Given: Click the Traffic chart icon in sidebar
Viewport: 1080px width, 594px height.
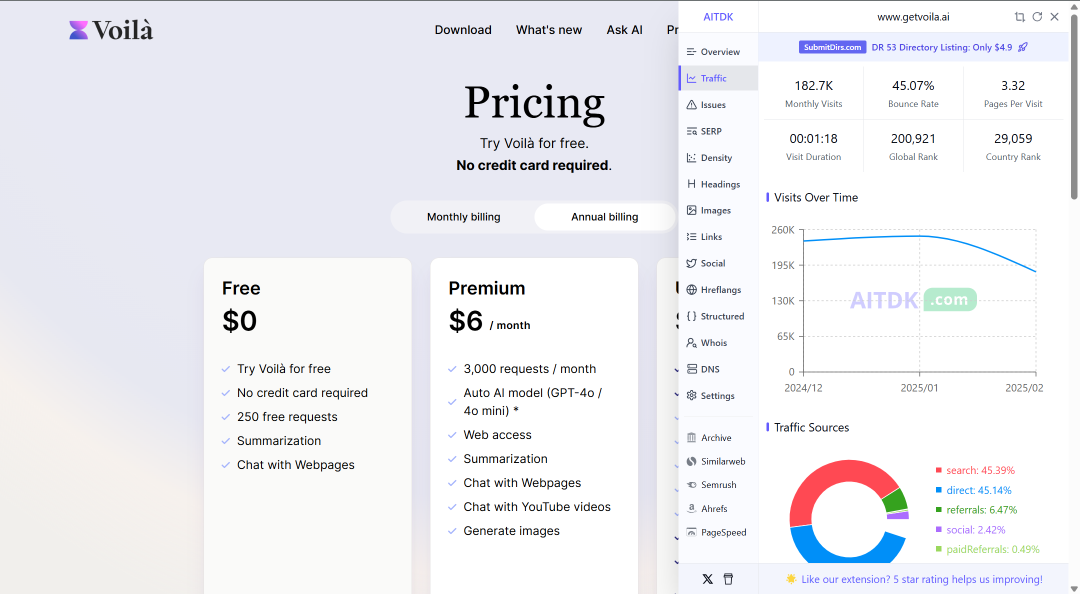Looking at the screenshot, I should (x=692, y=79).
